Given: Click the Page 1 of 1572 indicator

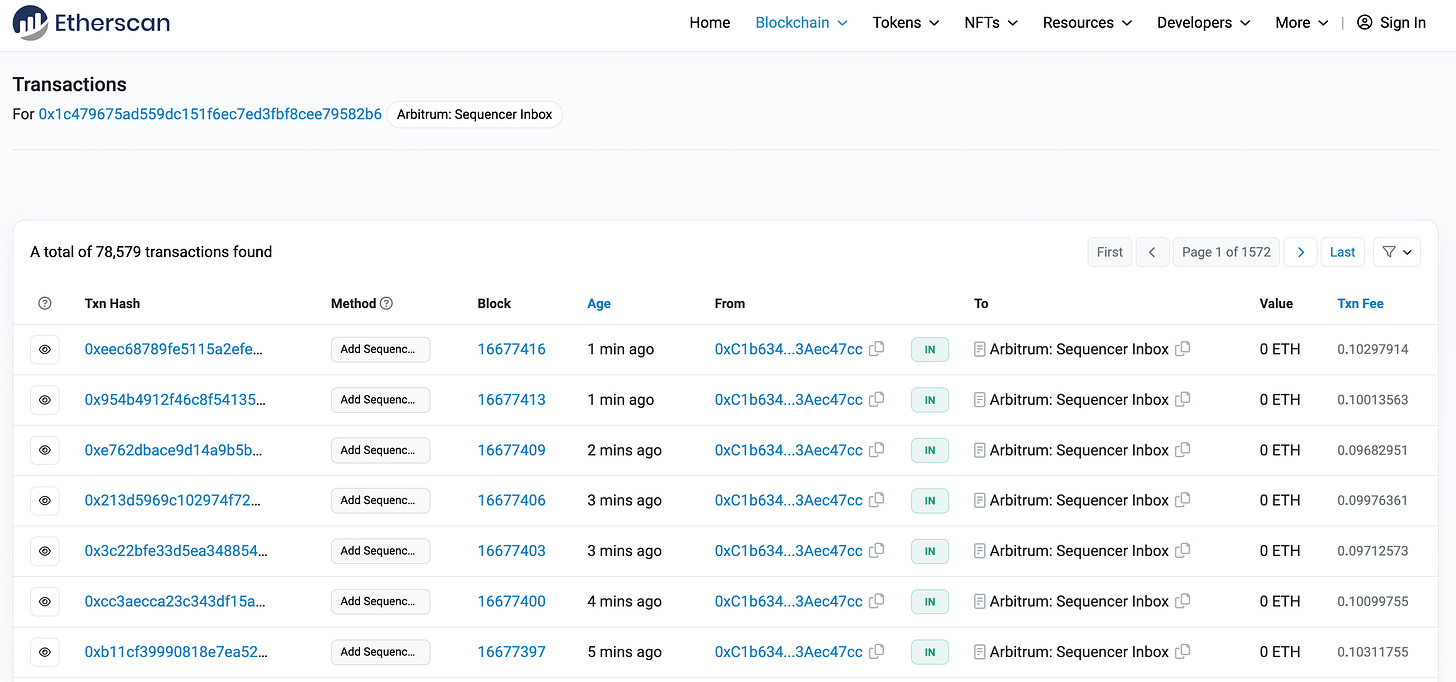Looking at the screenshot, I should pos(1226,252).
